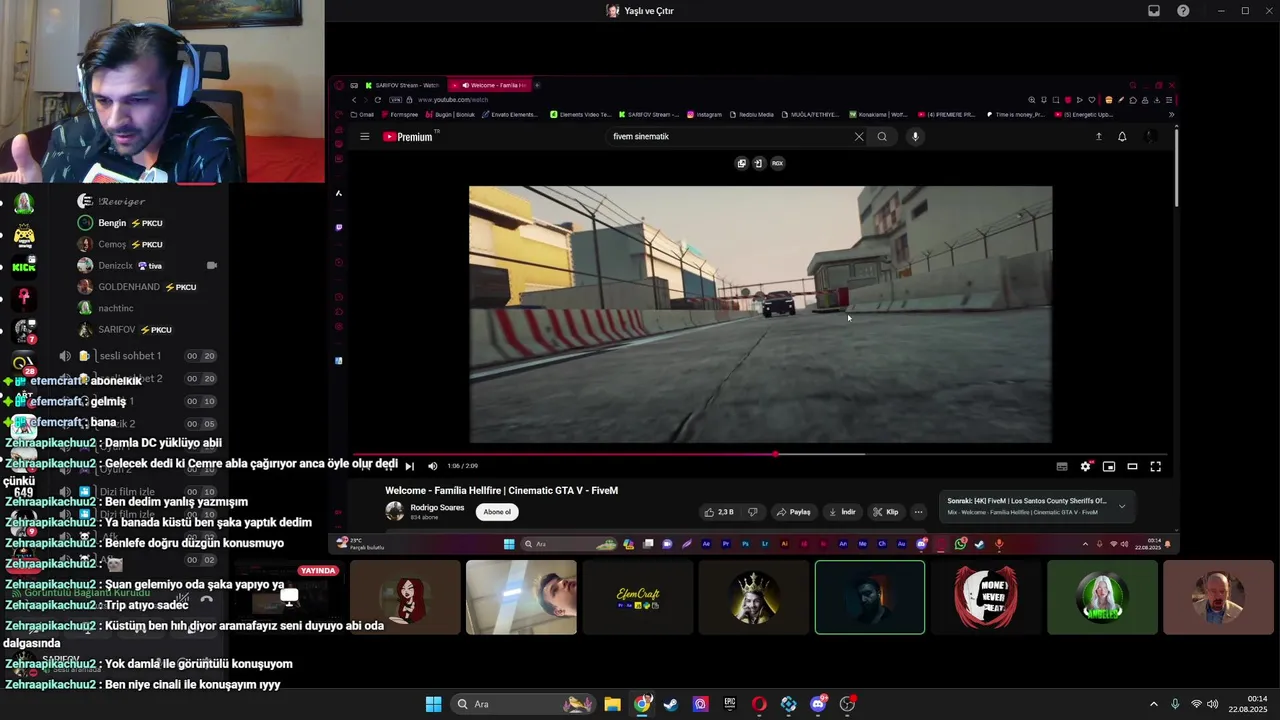Select user GOLDENHAND in voice list
The height and width of the screenshot is (720, 1280).
coord(137,287)
